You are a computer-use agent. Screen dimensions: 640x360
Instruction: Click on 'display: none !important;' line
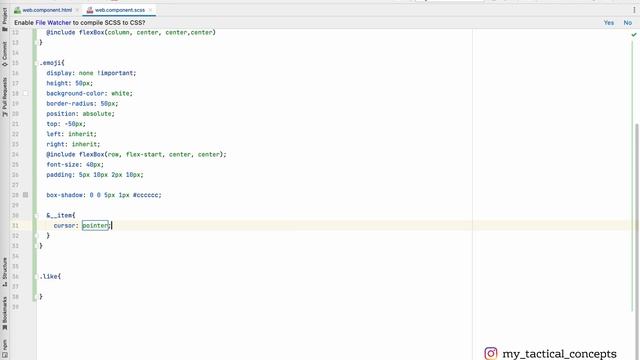click(91, 73)
